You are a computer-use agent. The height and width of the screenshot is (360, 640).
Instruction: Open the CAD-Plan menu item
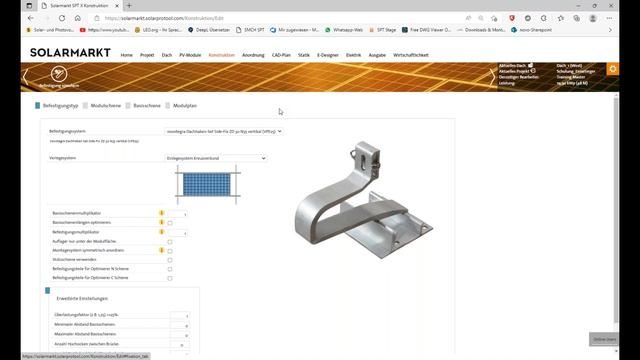(x=281, y=55)
